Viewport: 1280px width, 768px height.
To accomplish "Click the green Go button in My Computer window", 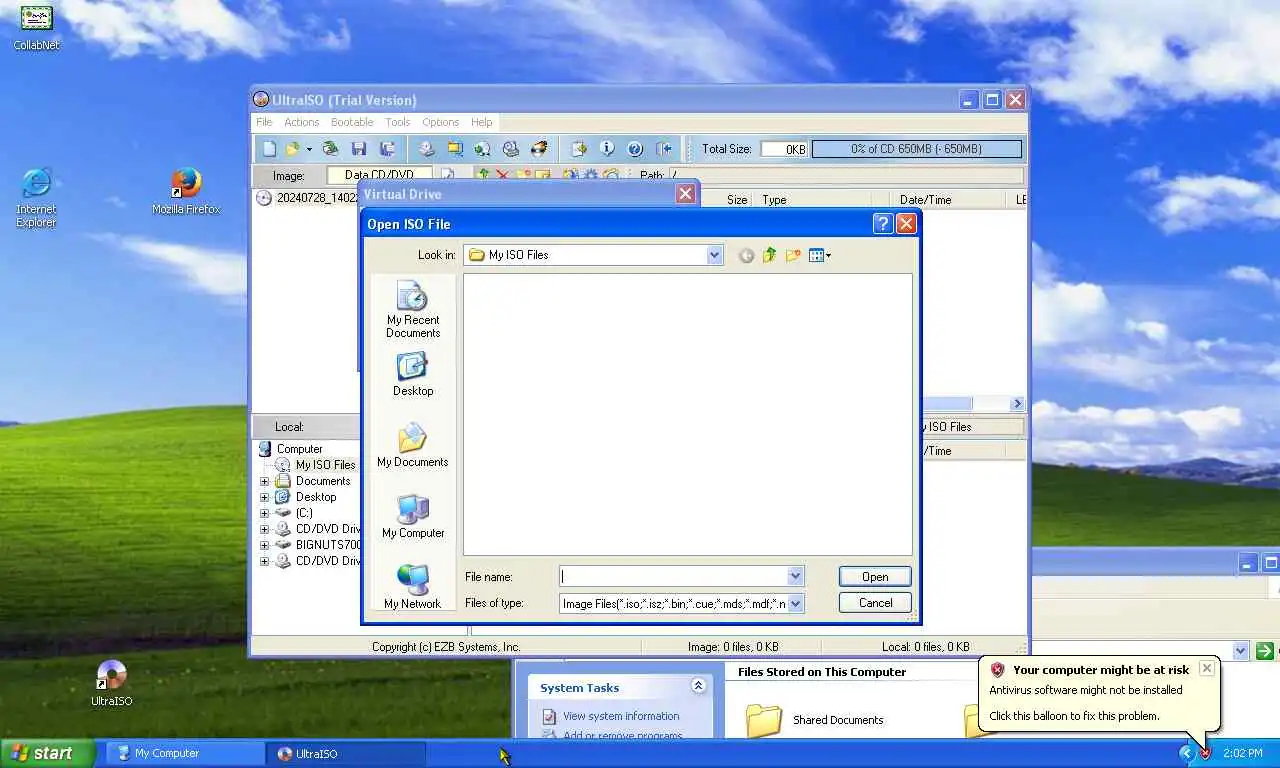I will point(1265,651).
